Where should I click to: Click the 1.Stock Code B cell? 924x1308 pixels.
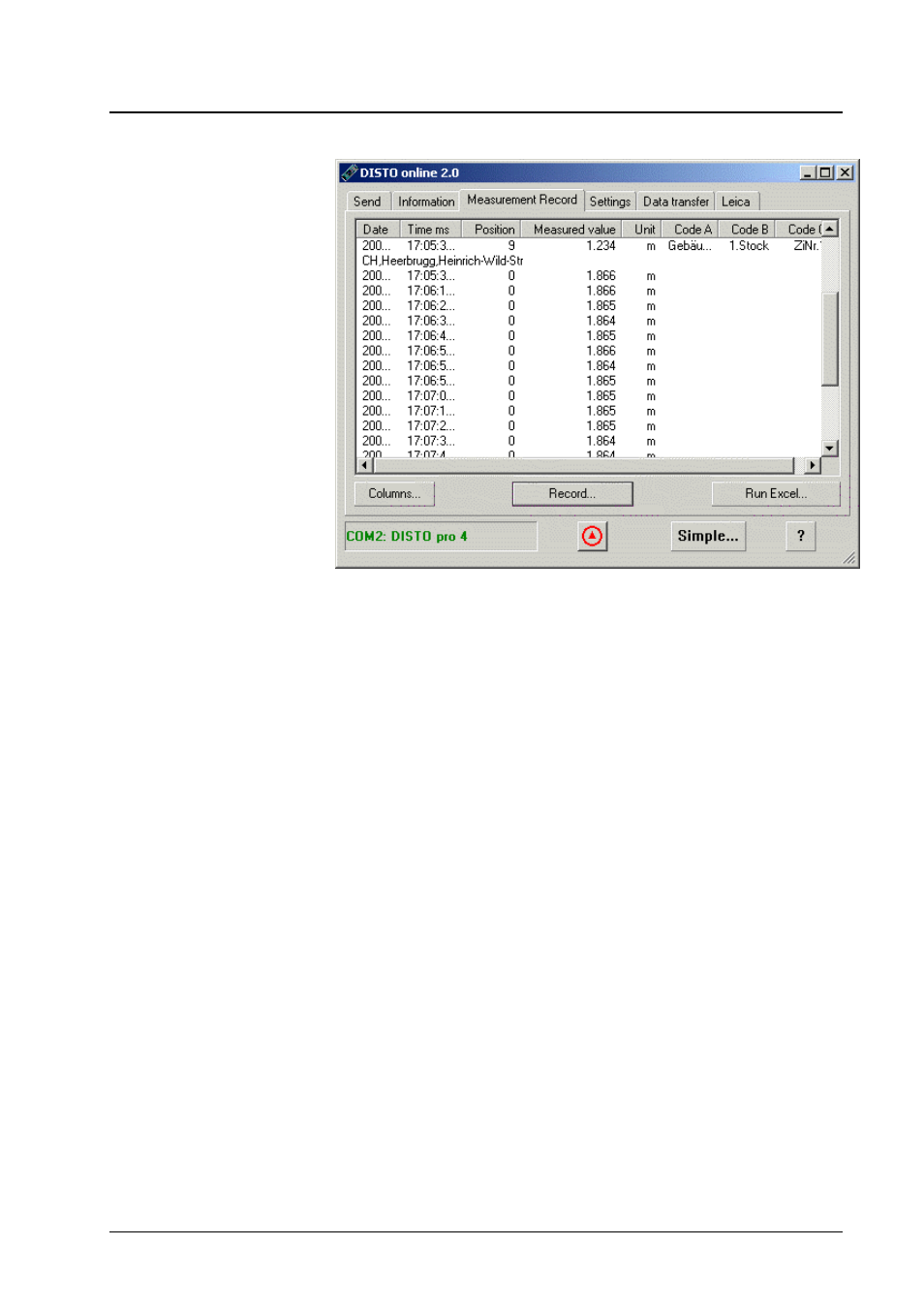pos(748,246)
